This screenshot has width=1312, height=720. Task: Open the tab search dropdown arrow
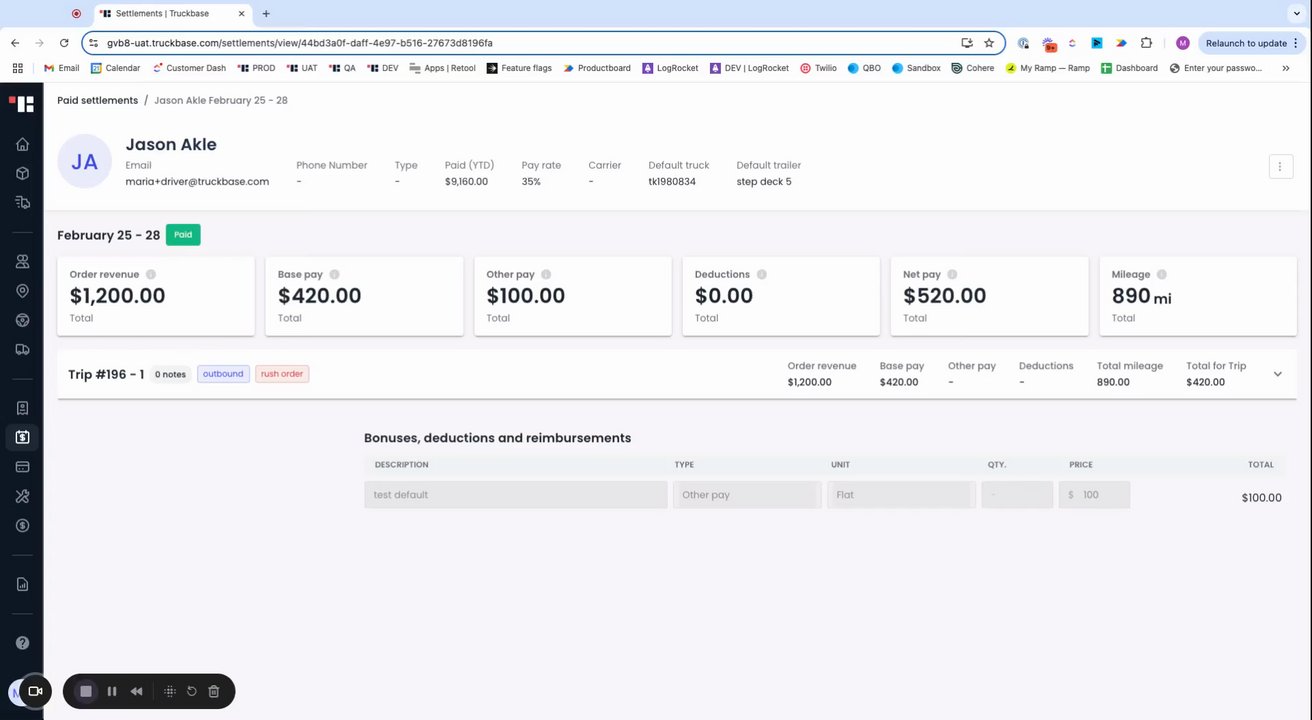(x=1296, y=13)
